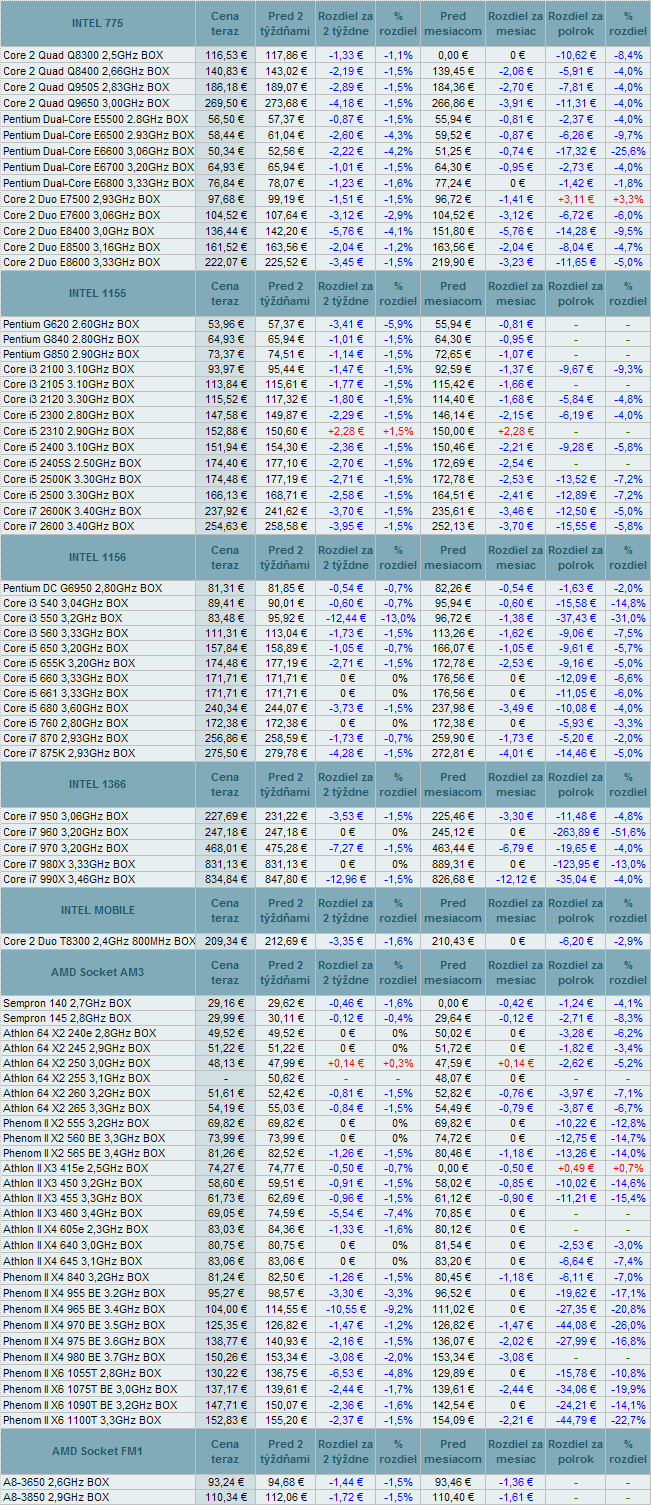Click Core i7 990X 3,46GHz BOX
This screenshot has width=651, height=1505.
(x=69, y=879)
